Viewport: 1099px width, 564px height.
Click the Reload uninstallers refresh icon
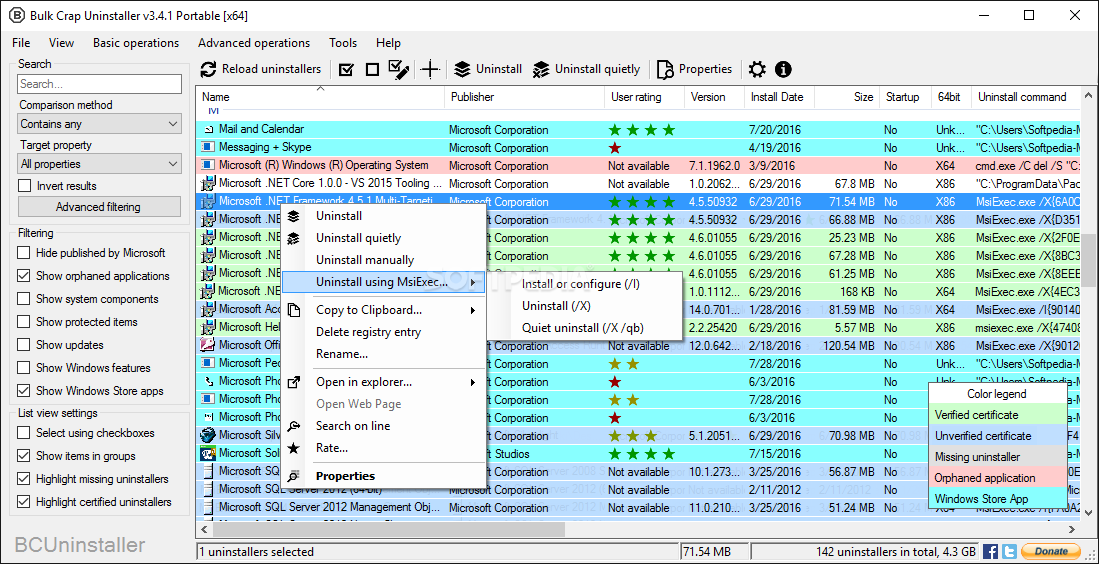click(x=208, y=69)
